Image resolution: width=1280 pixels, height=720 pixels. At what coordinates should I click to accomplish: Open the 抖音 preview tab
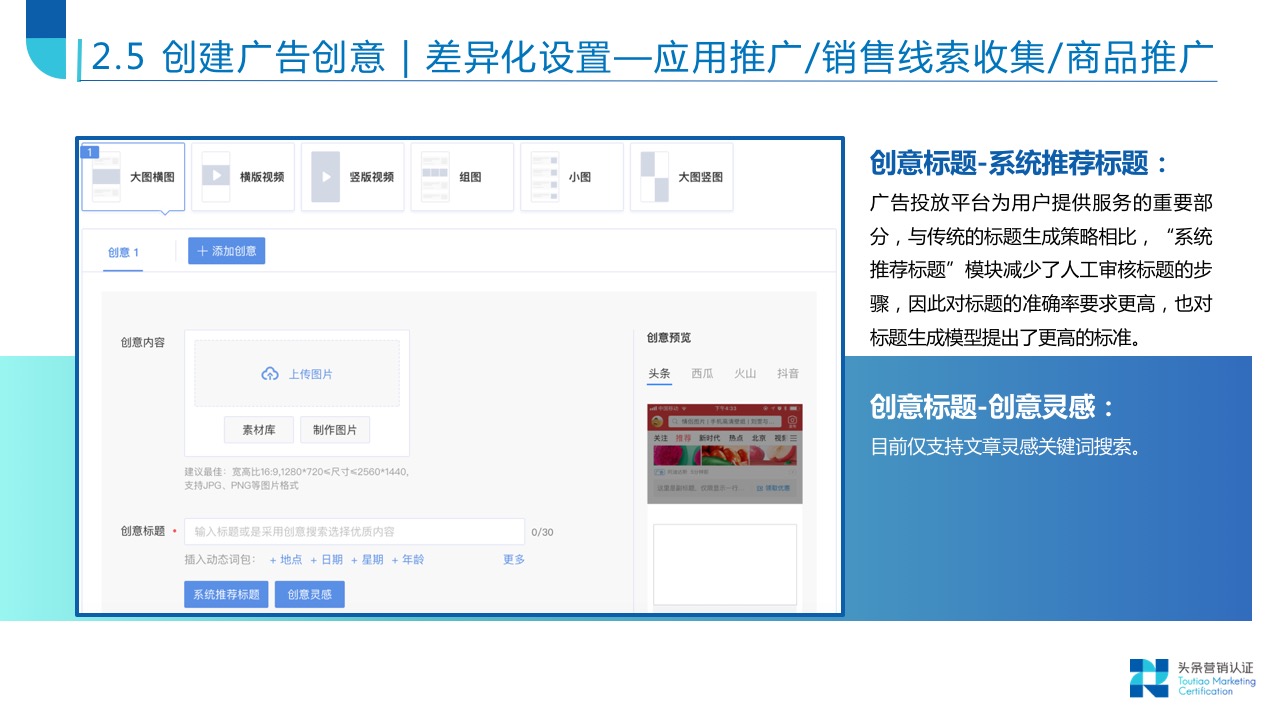[x=788, y=374]
